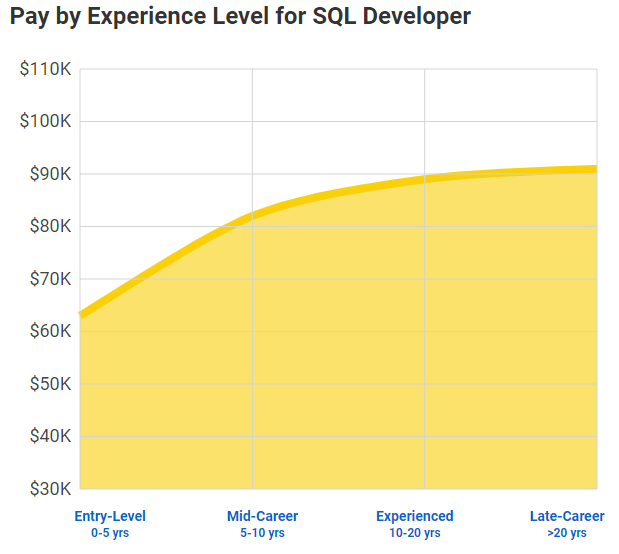This screenshot has width=619, height=554.
Task: Click the pay line at the Mid-Career gridline
Action: (252, 214)
